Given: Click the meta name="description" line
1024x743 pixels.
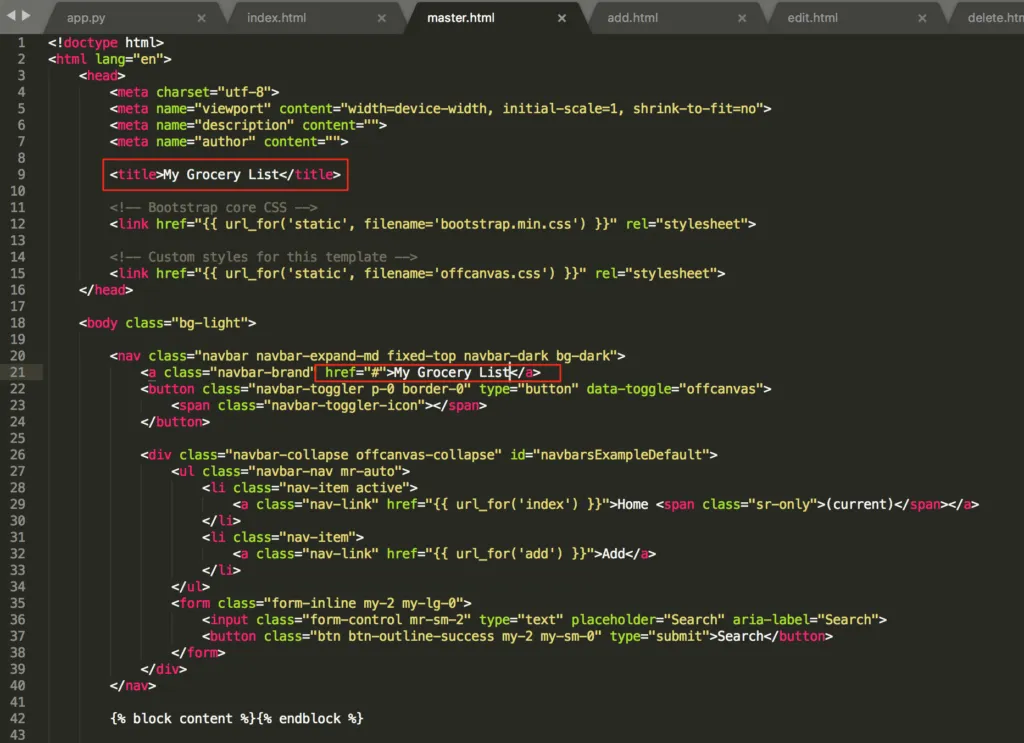Looking at the screenshot, I should click(248, 125).
